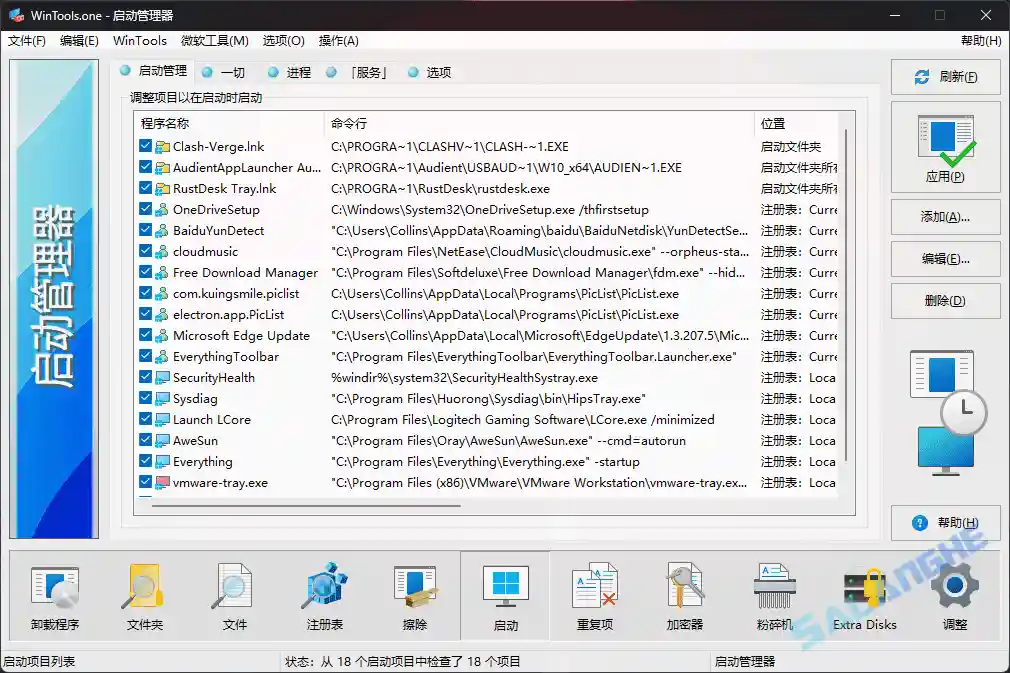Disable the Clash-Verge.lnk startup item
Viewport: 1010px width, 673px height.
147,146
